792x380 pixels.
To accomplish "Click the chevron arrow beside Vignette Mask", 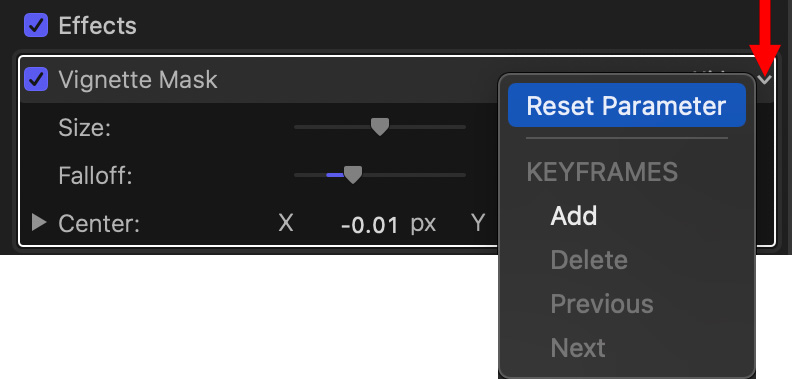I will pyautogui.click(x=766, y=79).
